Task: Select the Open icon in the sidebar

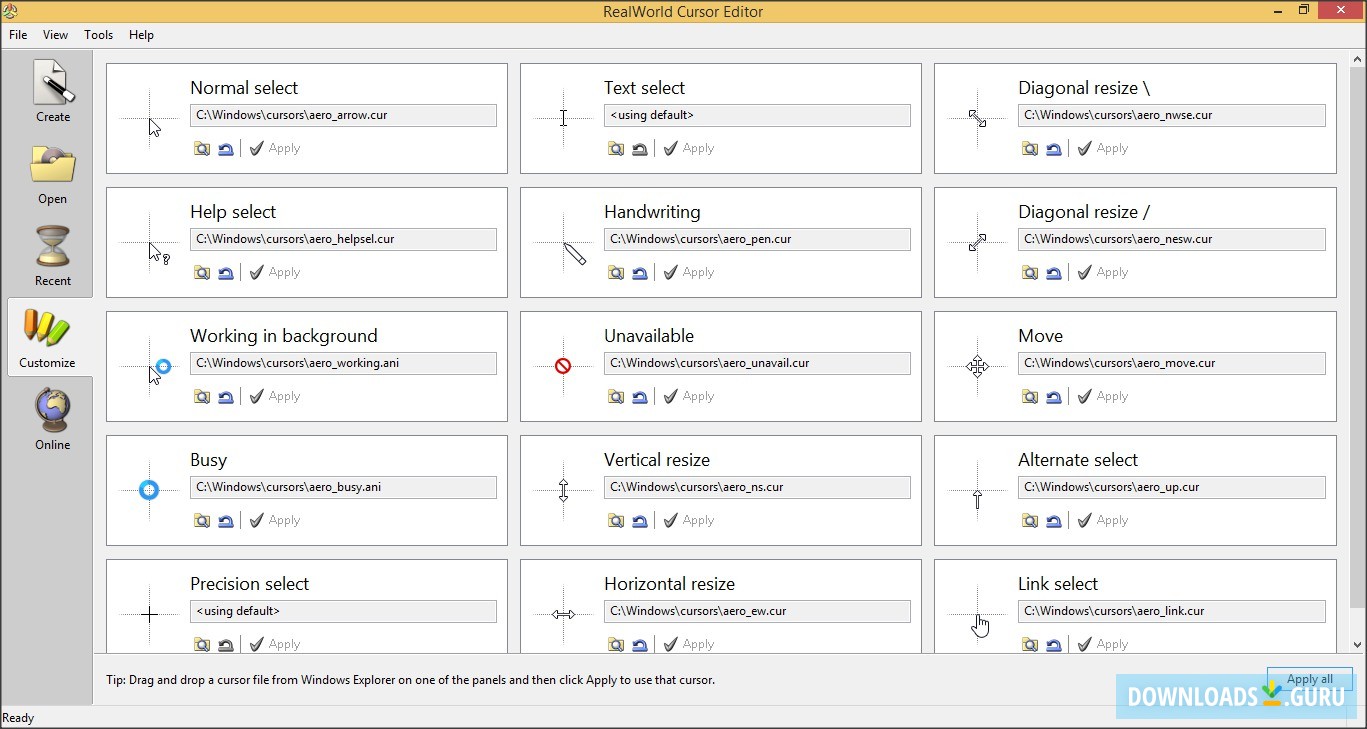Action: click(51, 172)
